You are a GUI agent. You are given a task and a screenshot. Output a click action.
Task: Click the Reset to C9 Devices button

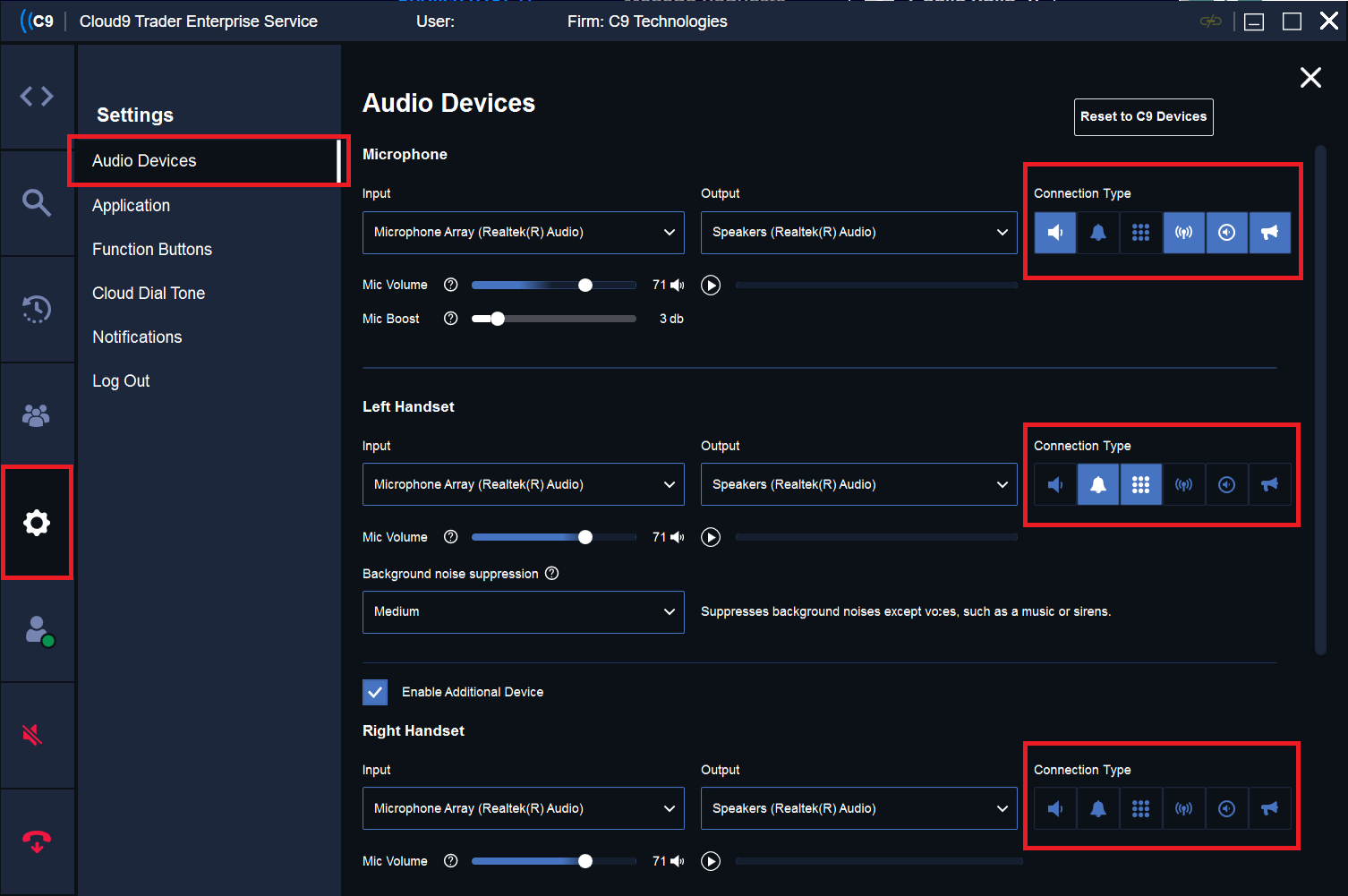pyautogui.click(x=1143, y=116)
